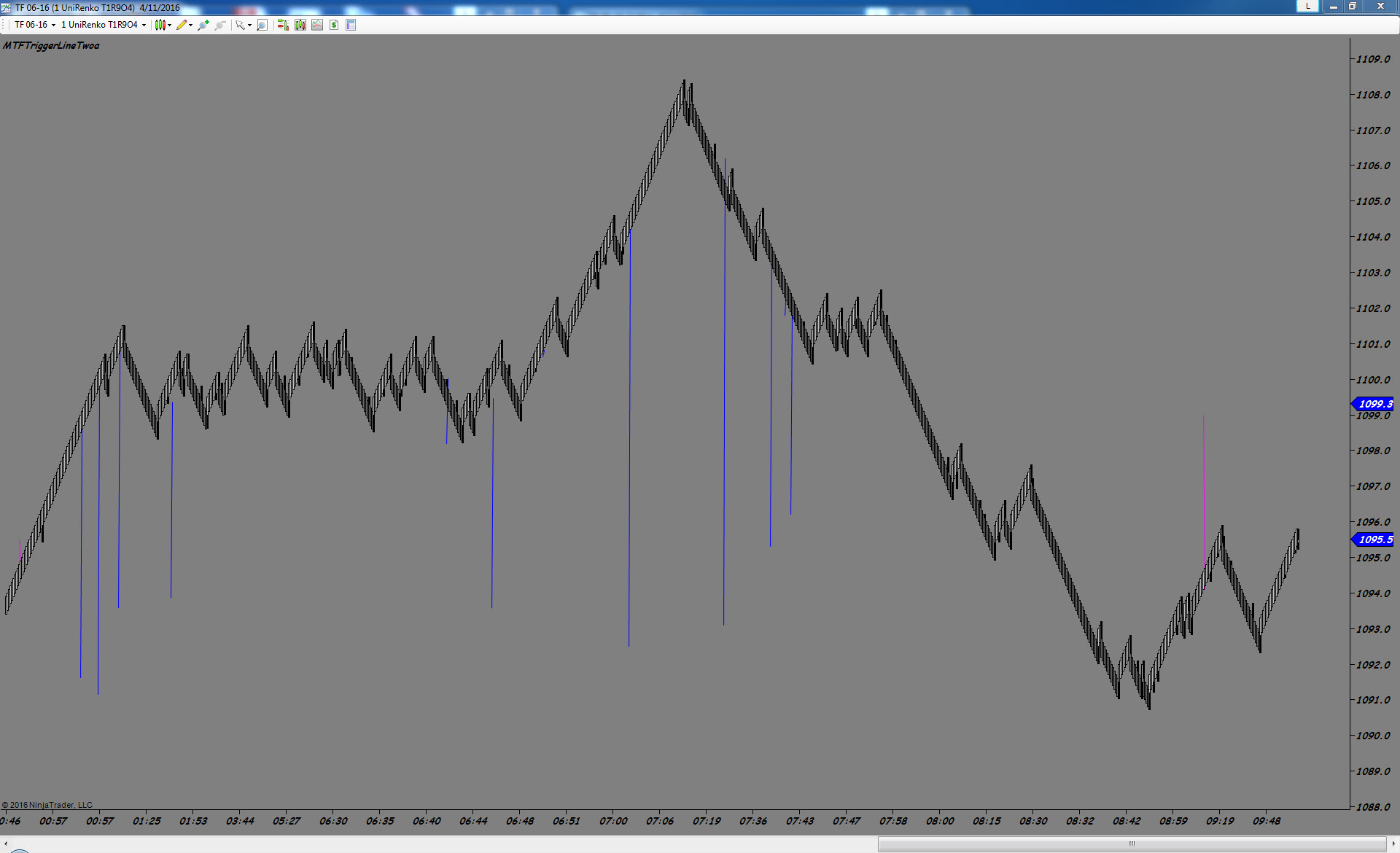Expand the drawing tools dropdown arrow
The width and height of the screenshot is (1400, 853).
191,25
